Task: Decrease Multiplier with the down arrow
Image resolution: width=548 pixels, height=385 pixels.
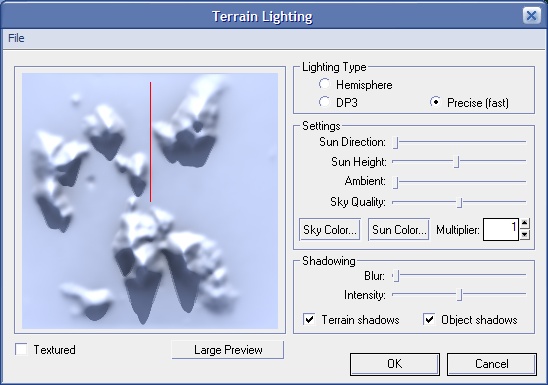Action: pos(525,235)
